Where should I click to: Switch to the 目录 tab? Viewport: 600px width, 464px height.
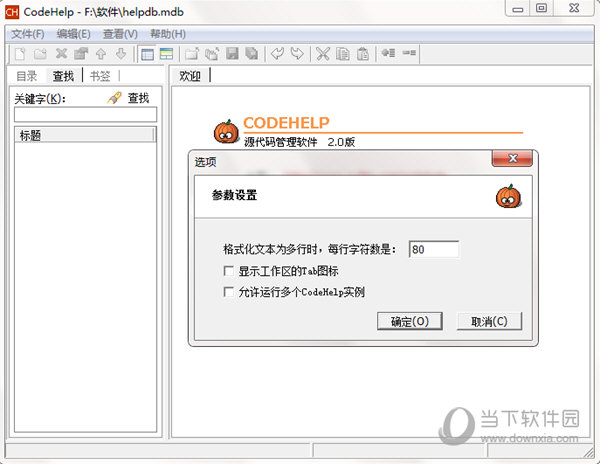click(x=27, y=76)
